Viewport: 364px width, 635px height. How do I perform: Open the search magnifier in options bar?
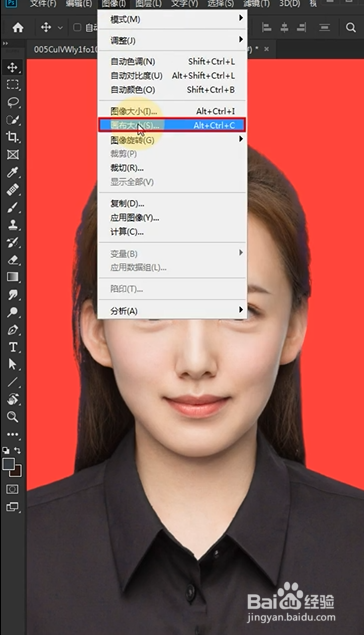(x=351, y=28)
